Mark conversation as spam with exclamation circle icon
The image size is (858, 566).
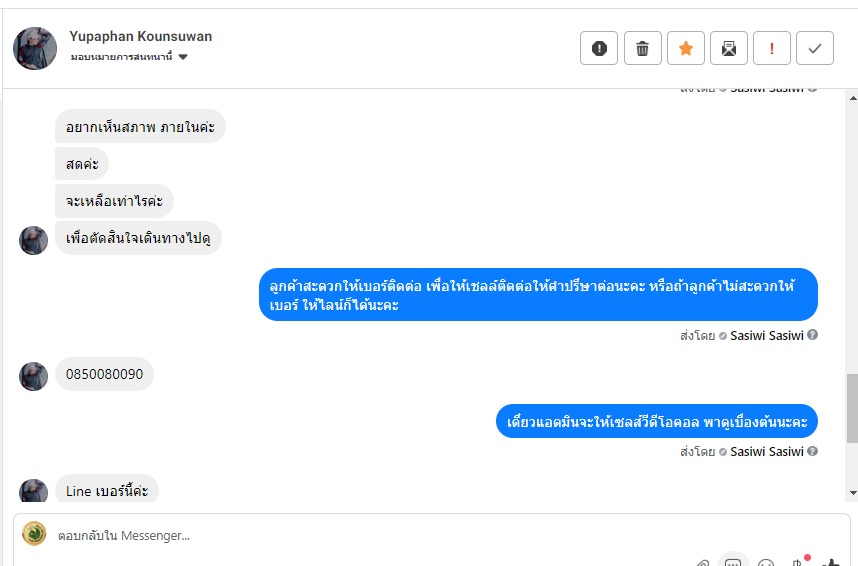(x=599, y=48)
